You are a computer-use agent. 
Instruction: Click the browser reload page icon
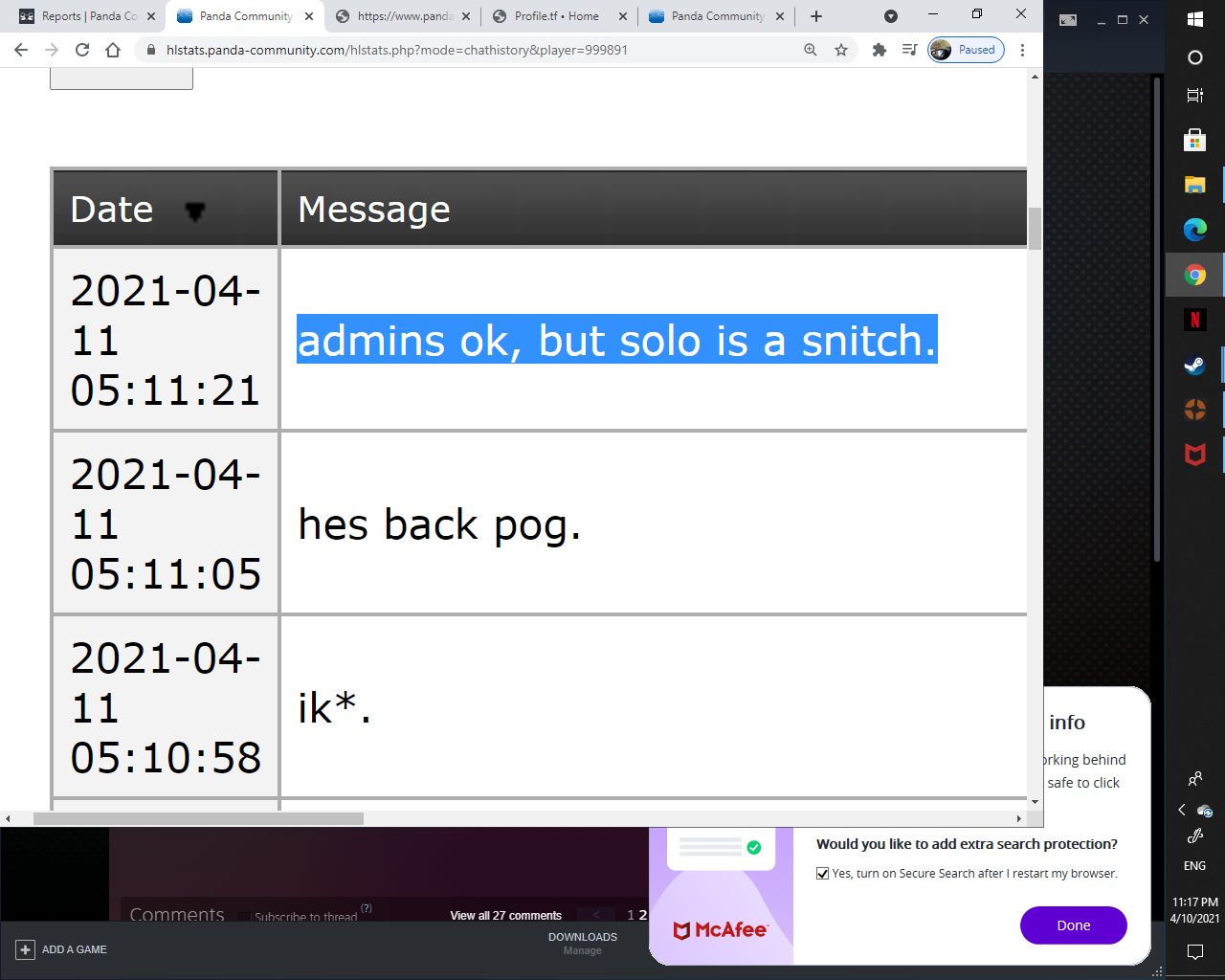[82, 50]
